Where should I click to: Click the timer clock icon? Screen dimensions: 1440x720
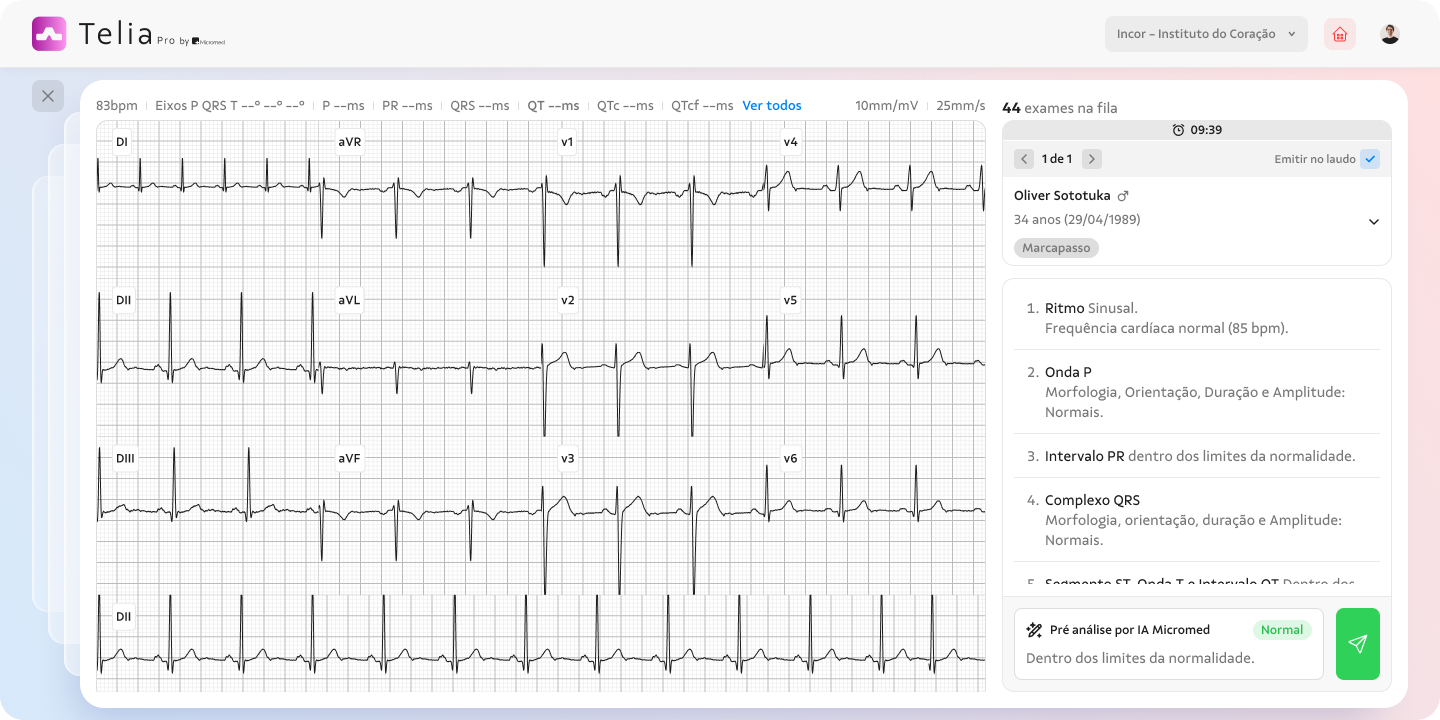point(1178,130)
